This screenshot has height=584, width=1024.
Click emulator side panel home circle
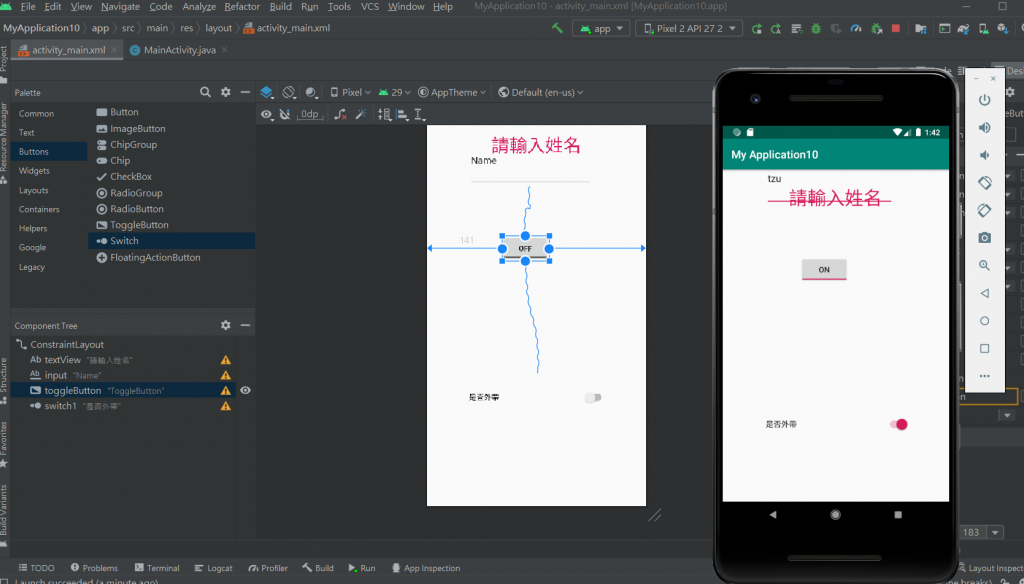pos(984,321)
